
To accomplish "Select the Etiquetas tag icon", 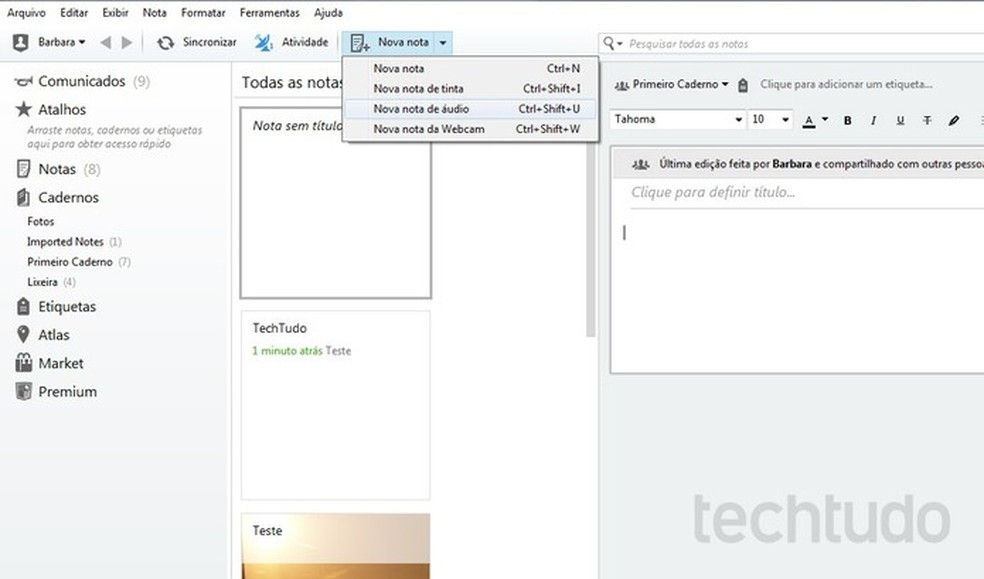I will pyautogui.click(x=22, y=307).
